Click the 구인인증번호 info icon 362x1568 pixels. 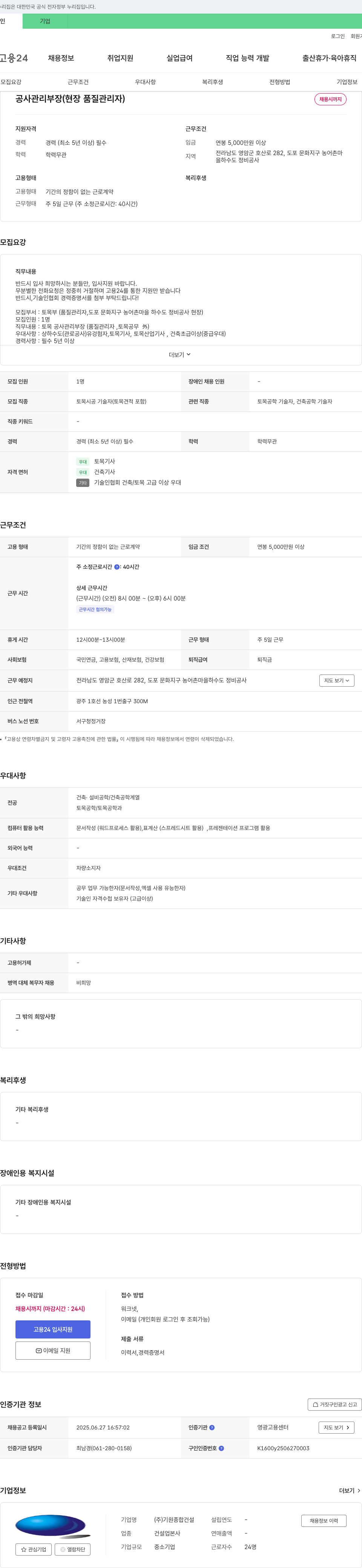click(221, 1449)
